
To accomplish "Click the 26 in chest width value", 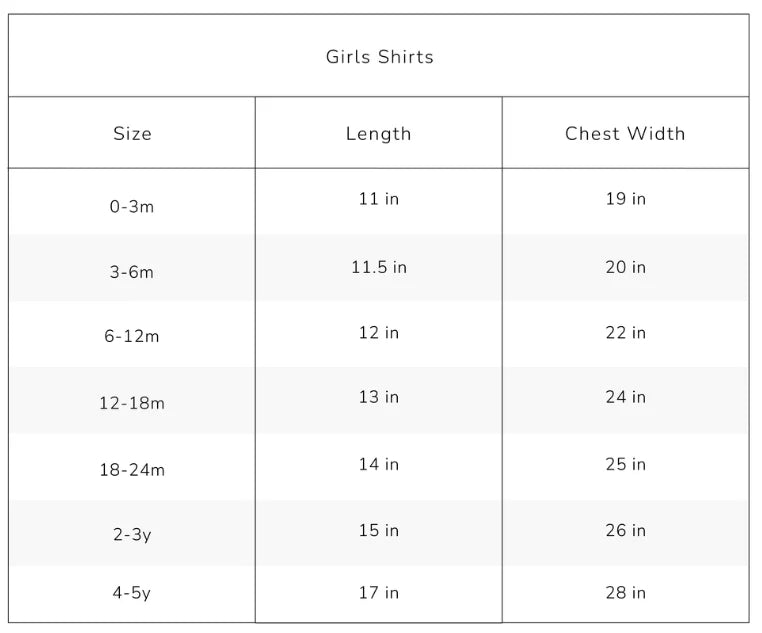I will [x=625, y=530].
